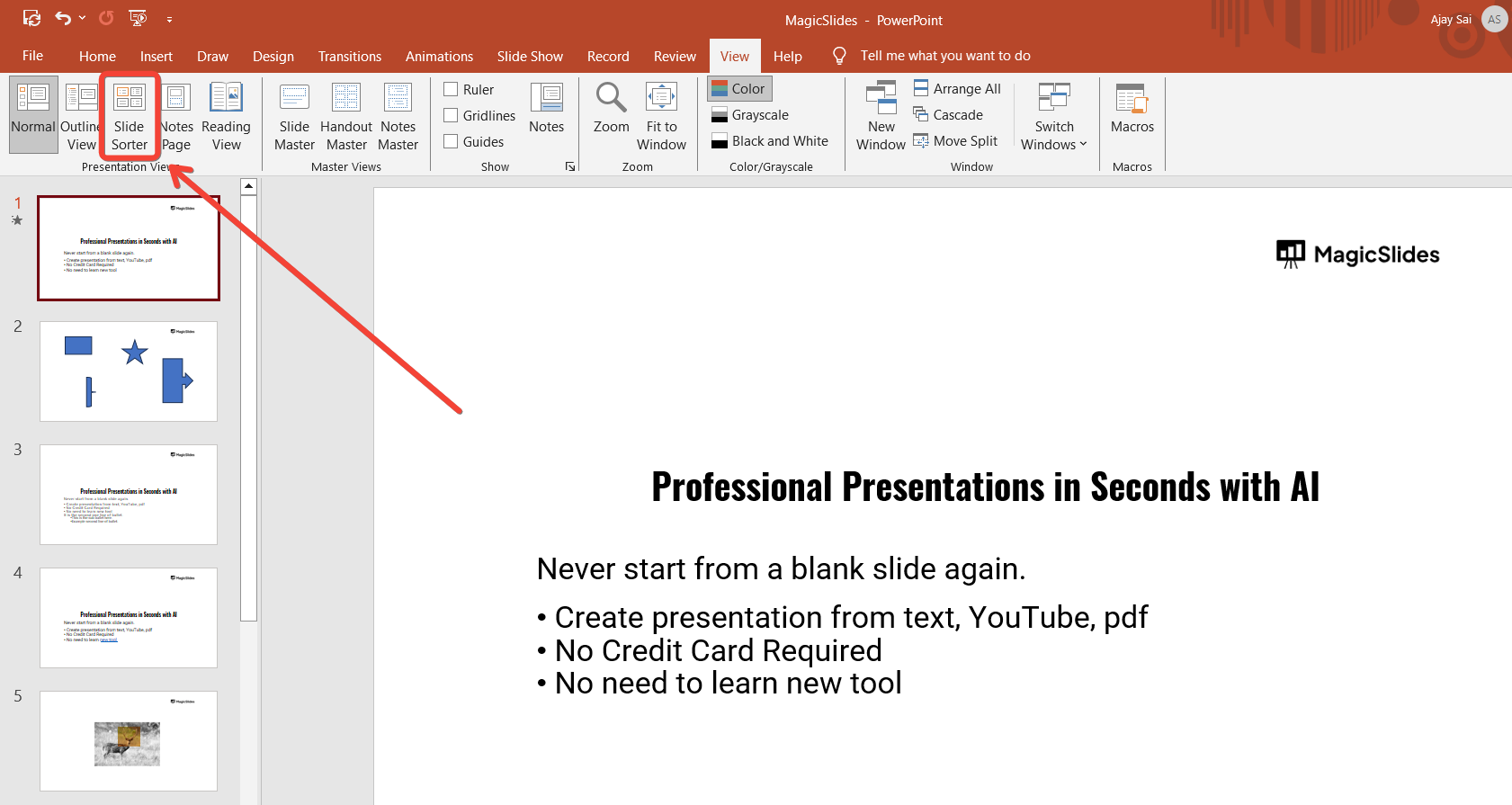Select Grayscale color mode

pyautogui.click(x=750, y=115)
